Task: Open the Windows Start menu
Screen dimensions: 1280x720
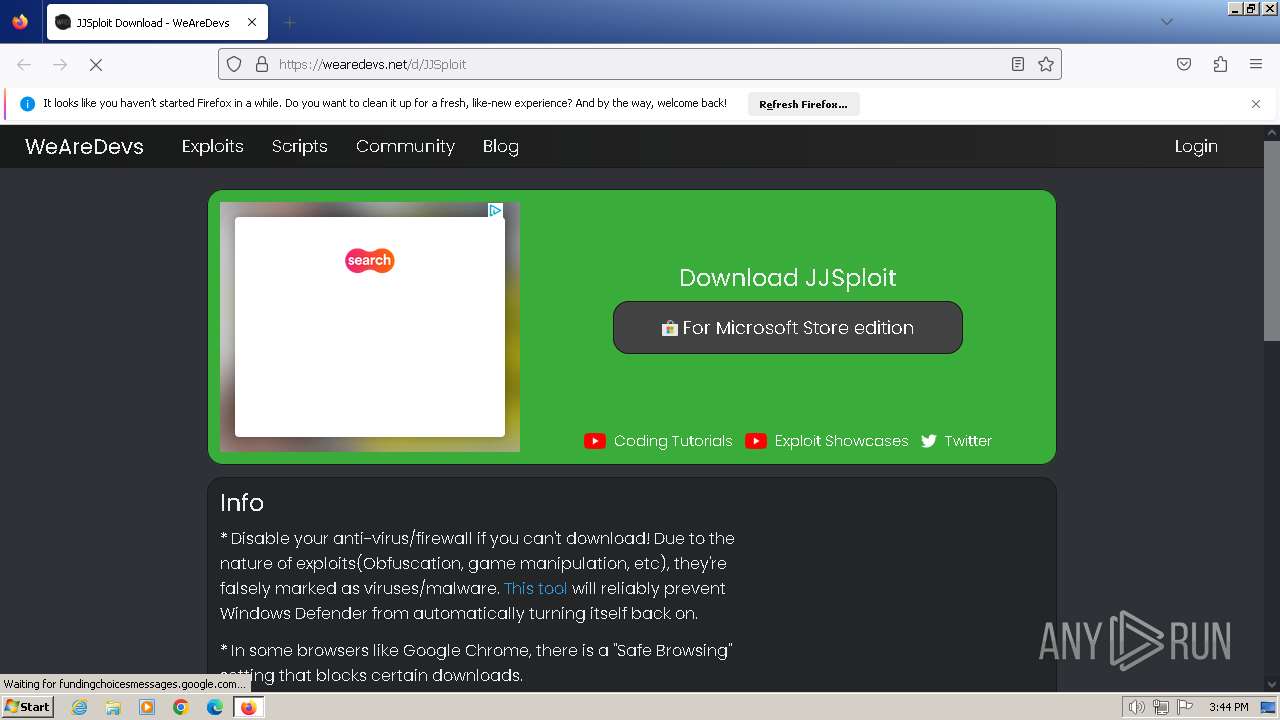Action: [27, 707]
